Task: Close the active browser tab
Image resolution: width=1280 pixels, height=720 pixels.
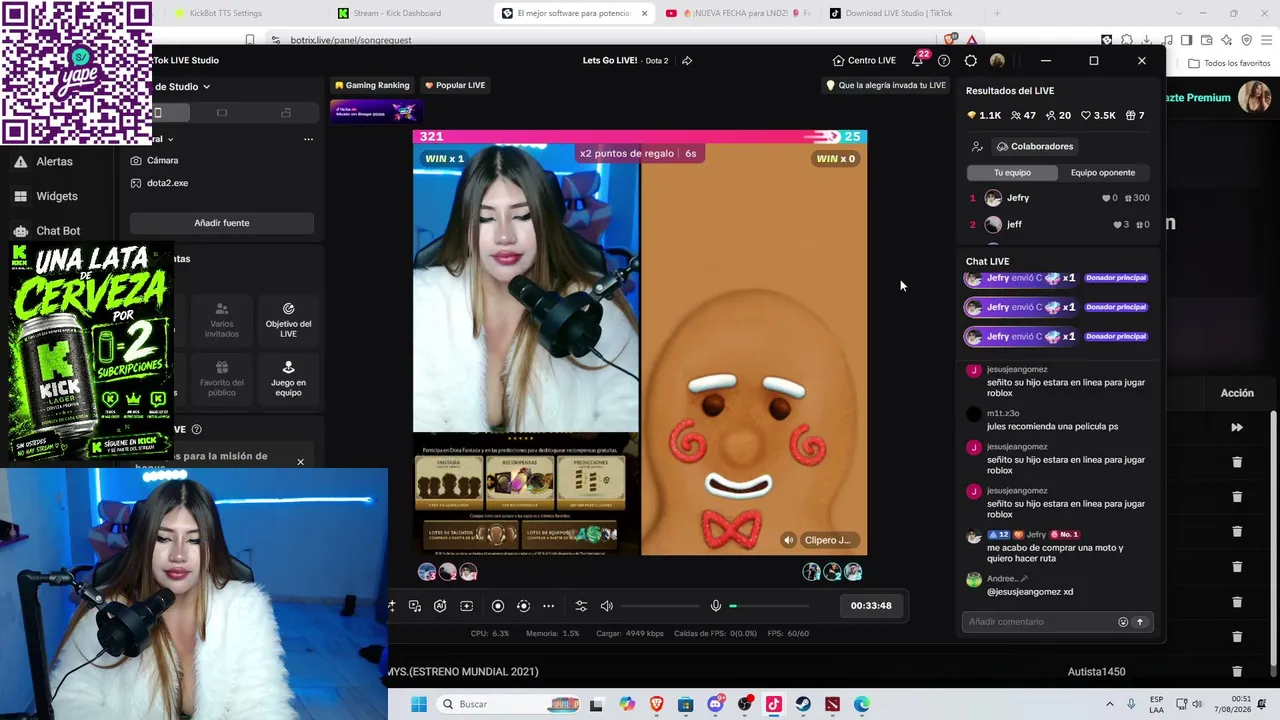Action: (x=644, y=13)
